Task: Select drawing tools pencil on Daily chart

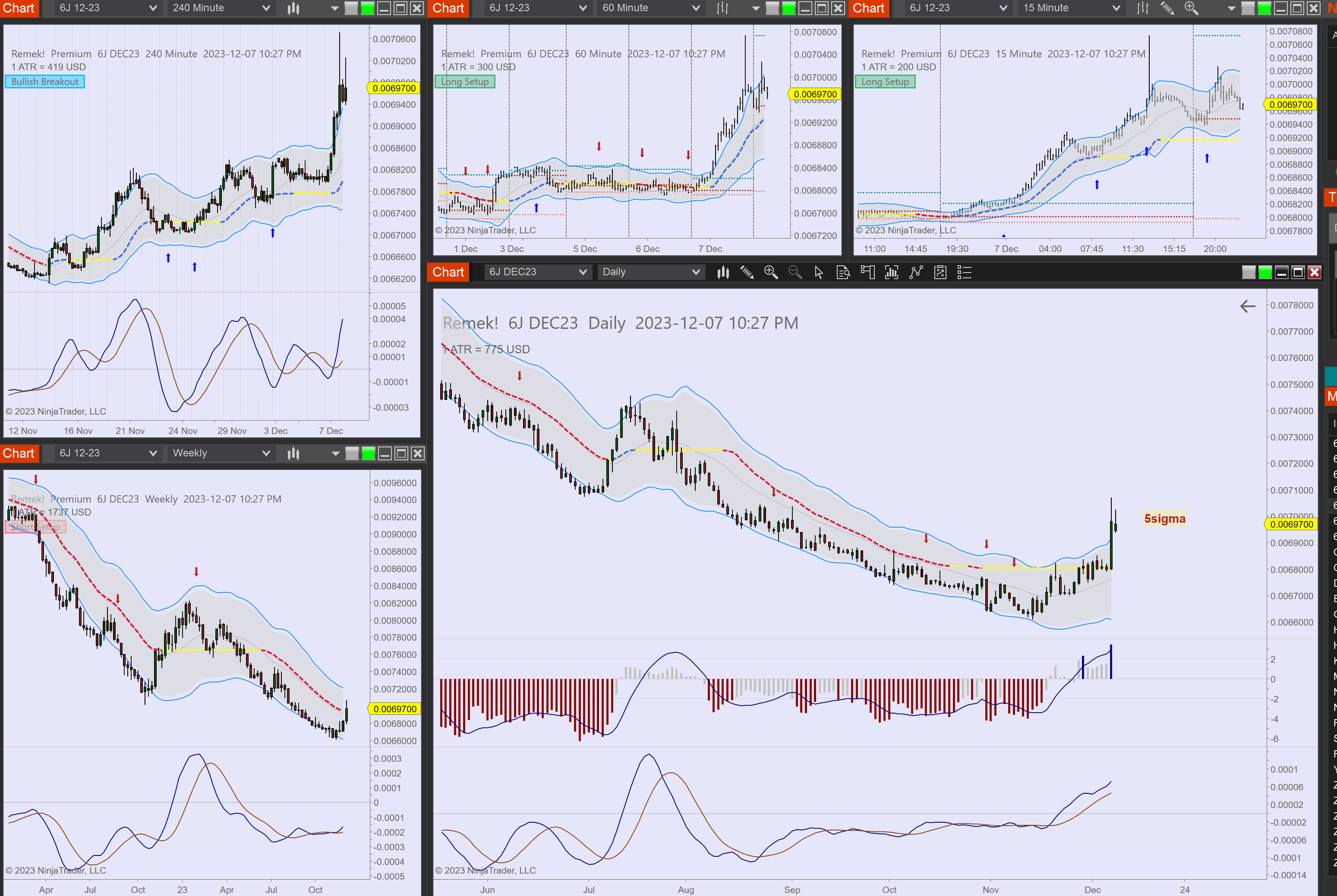Action: coord(747,273)
